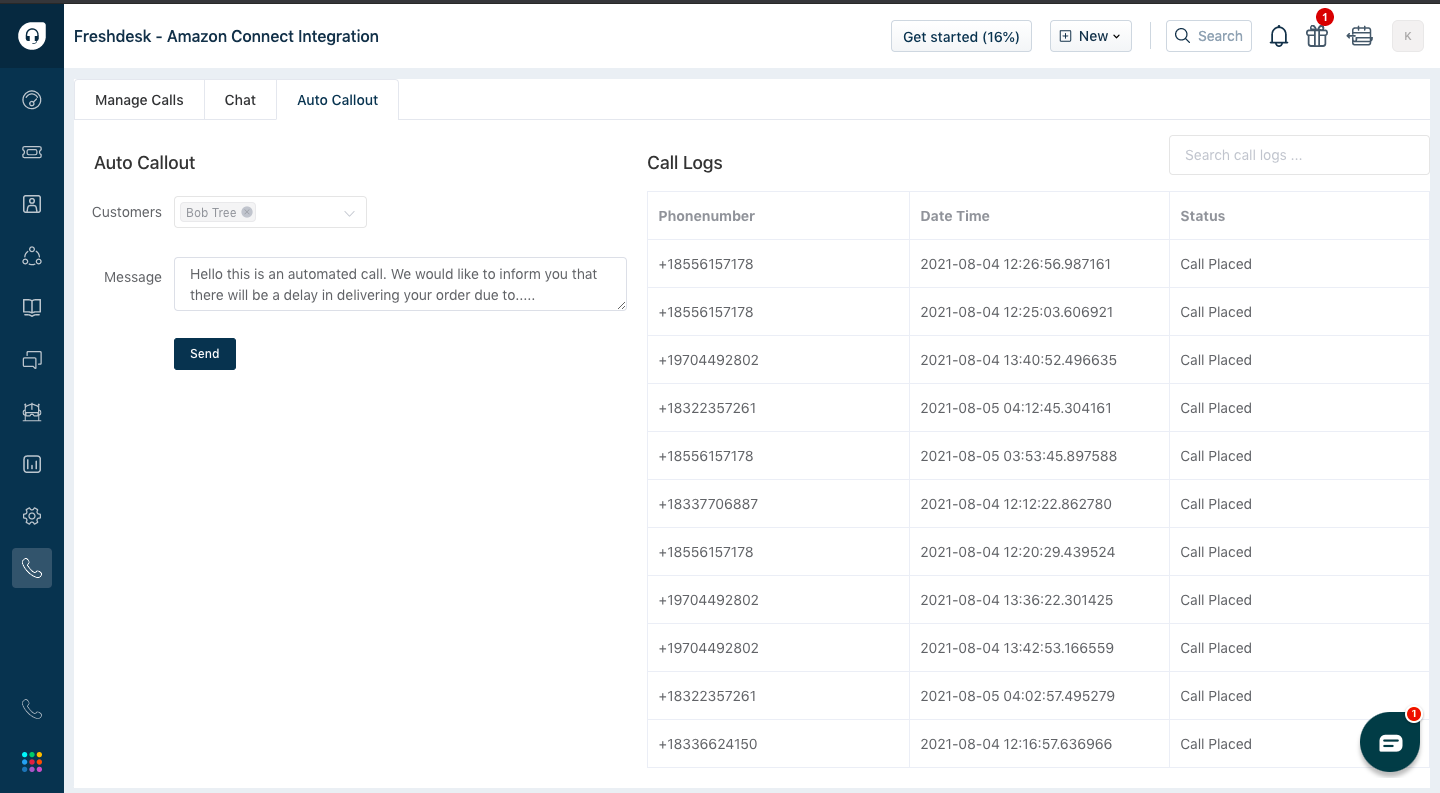Click the notifications bell icon
Image resolution: width=1440 pixels, height=793 pixels.
(x=1278, y=36)
